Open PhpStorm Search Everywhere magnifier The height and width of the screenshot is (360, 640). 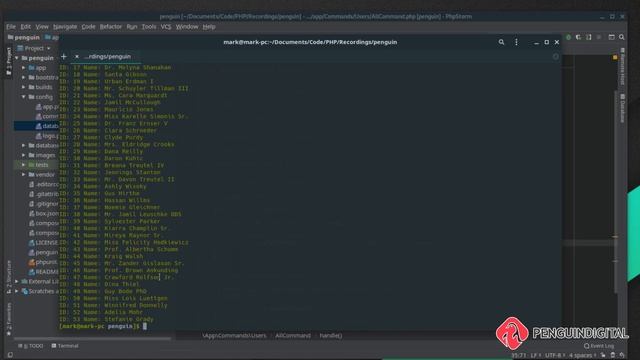(622, 37)
